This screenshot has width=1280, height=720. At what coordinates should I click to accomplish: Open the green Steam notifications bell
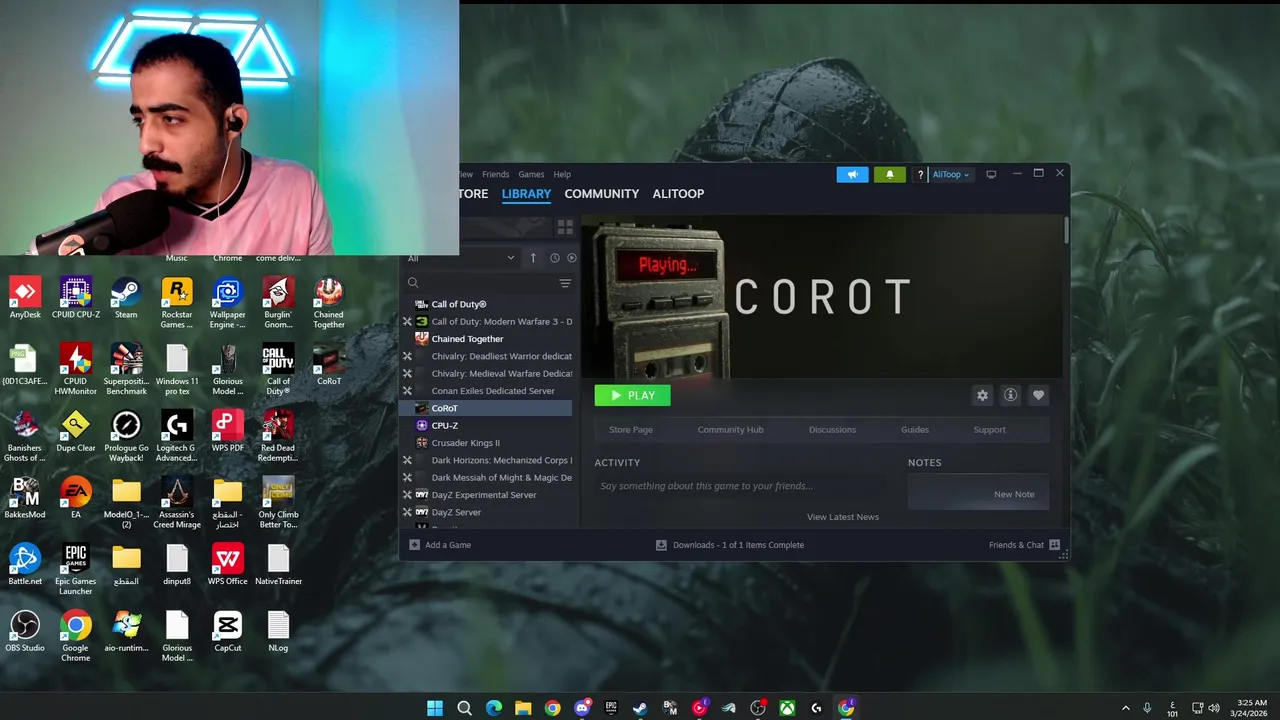point(889,174)
